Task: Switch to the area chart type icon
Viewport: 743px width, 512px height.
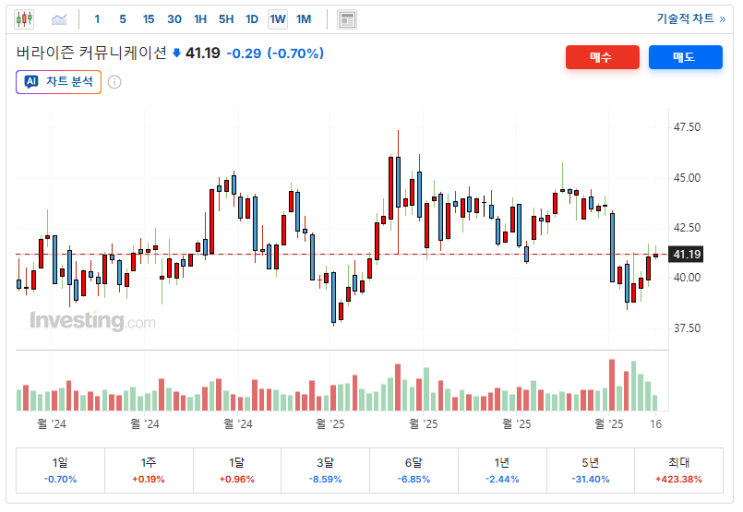Action: point(59,19)
